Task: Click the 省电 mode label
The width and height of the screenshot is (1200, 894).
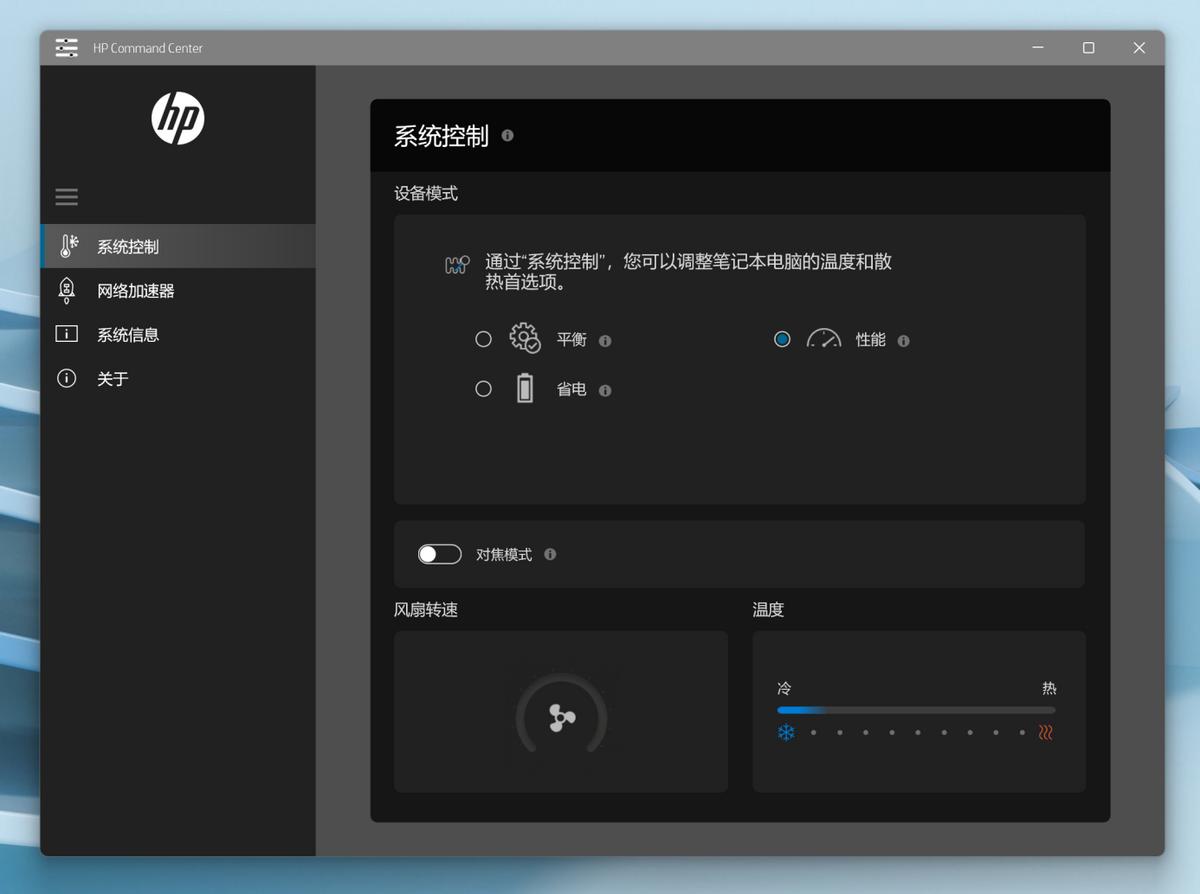Action: tap(572, 390)
